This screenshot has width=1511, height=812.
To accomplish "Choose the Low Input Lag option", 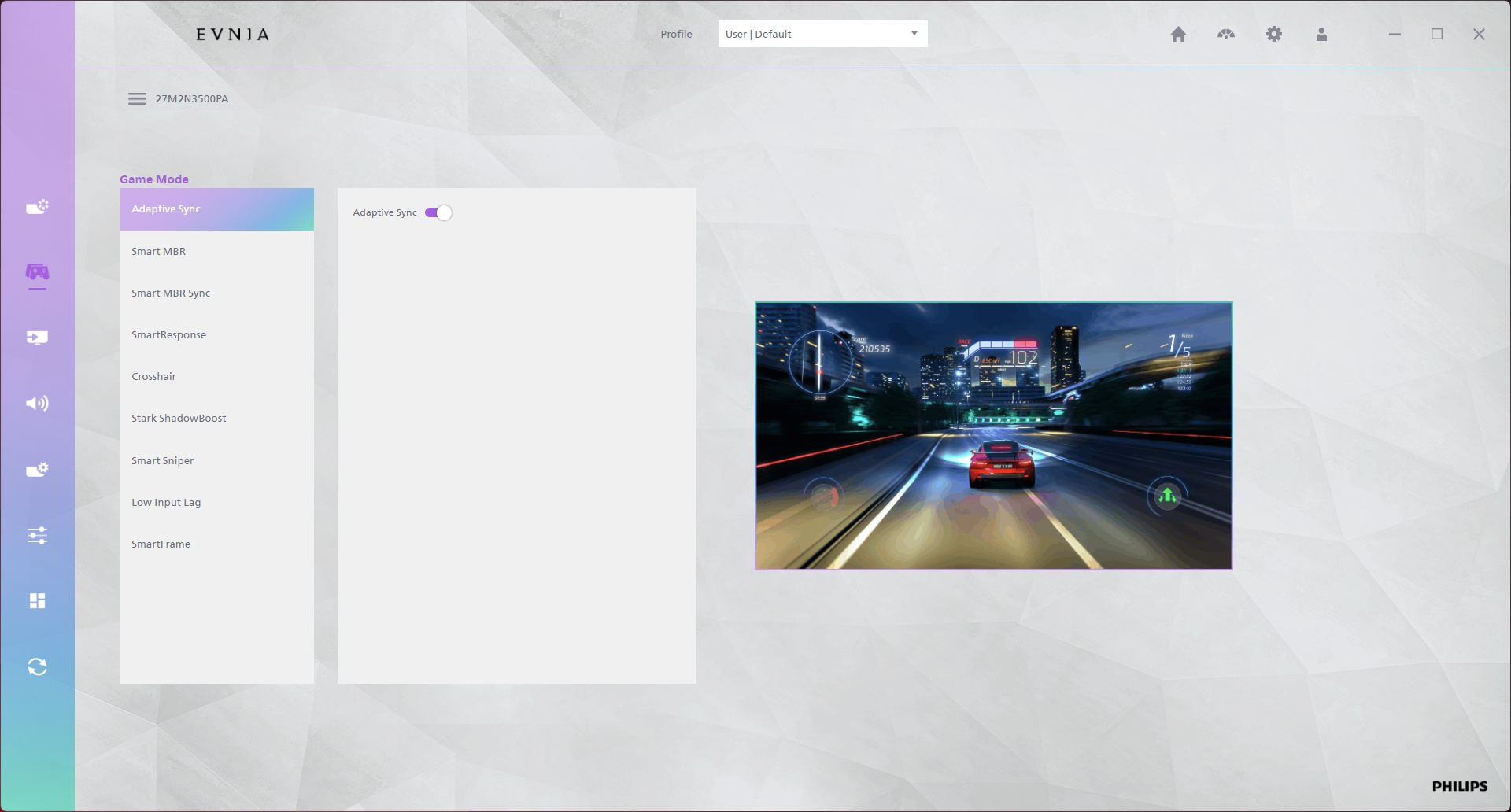I will point(166,503).
